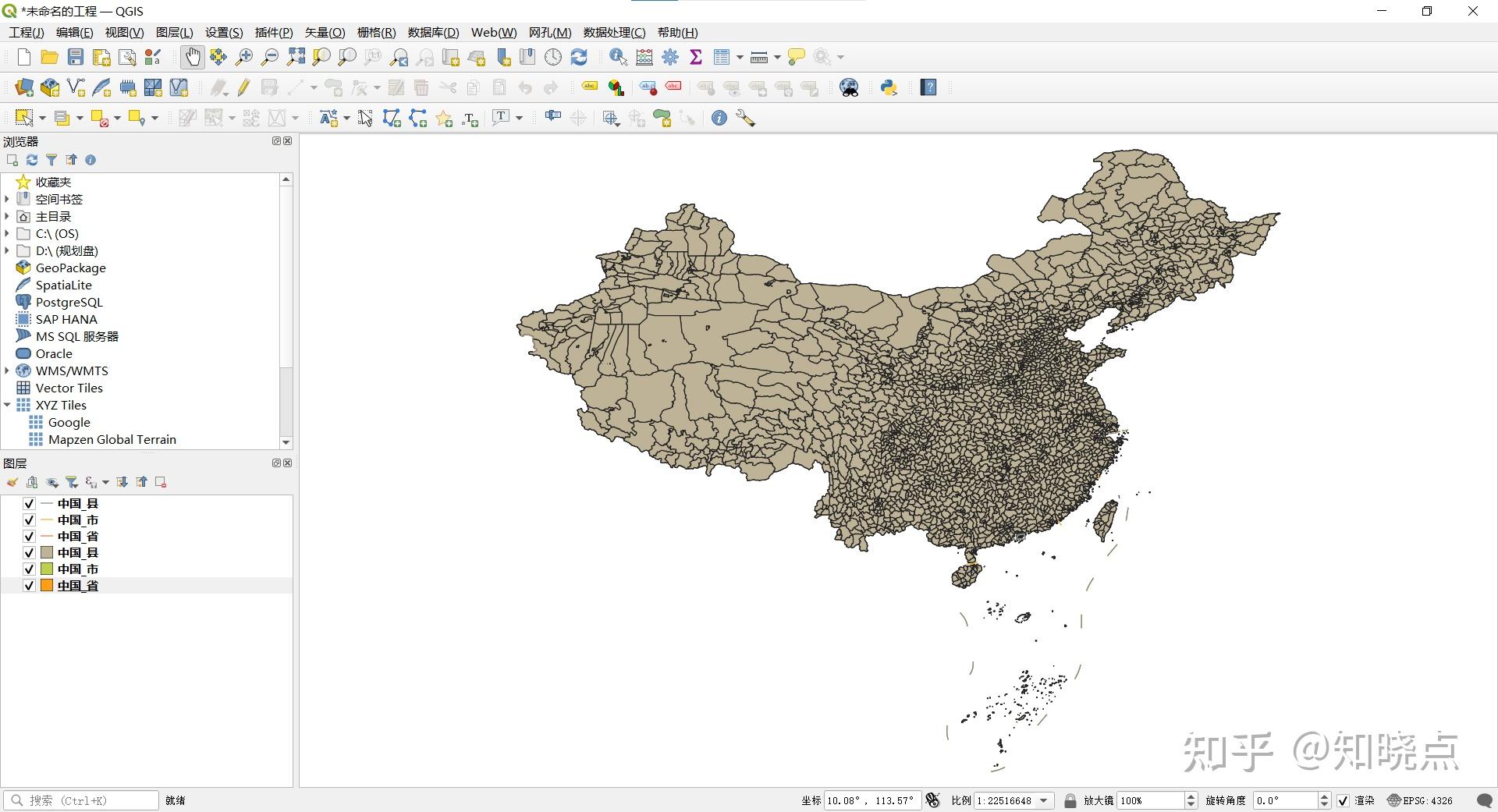The height and width of the screenshot is (812, 1498).
Task: Collapse the XYZ Tiles tree item
Action: tap(8, 405)
